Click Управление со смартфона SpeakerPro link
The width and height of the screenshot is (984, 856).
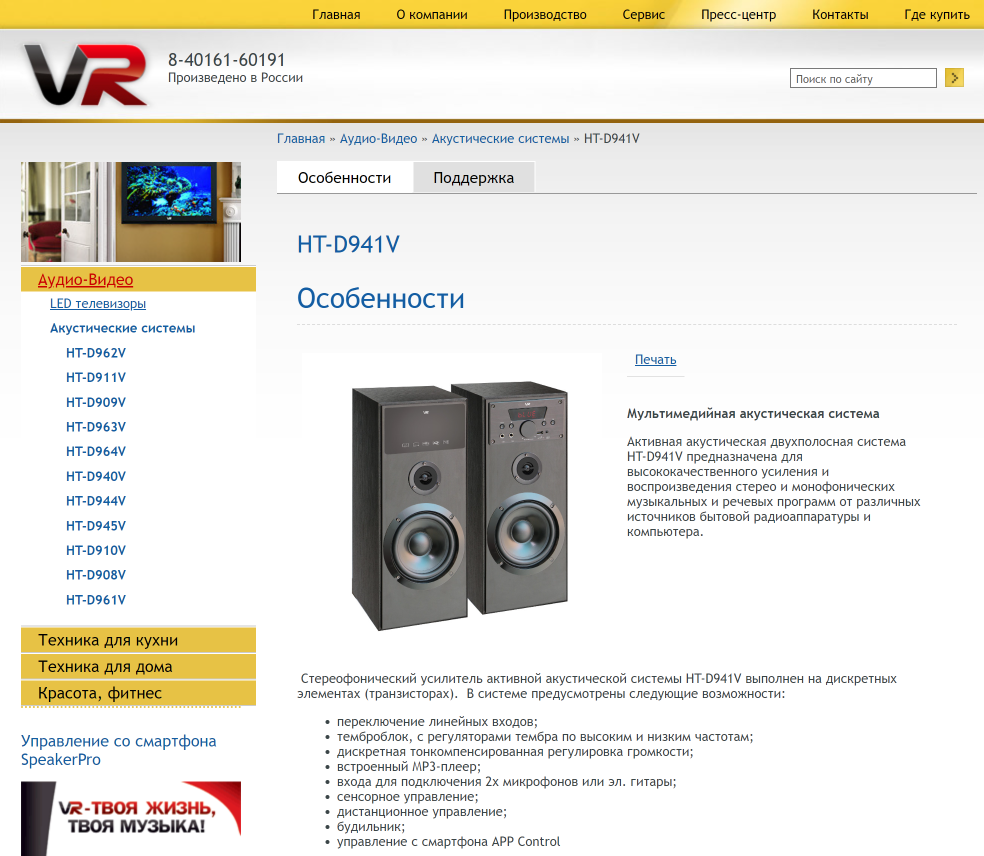[119, 751]
